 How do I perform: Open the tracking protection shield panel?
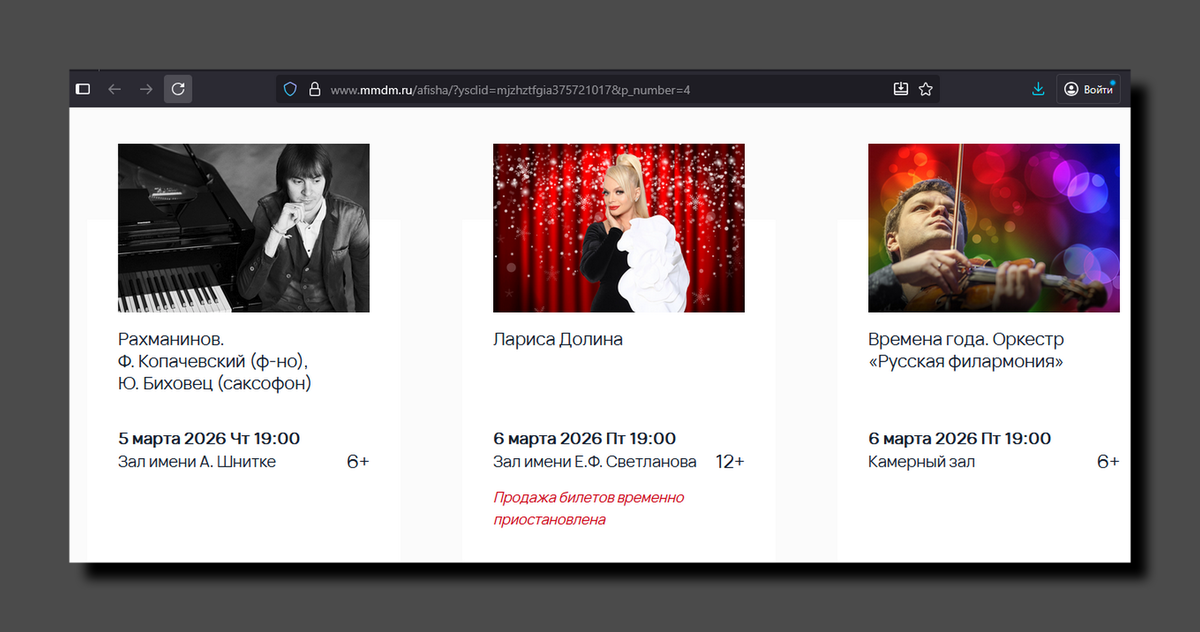289,88
